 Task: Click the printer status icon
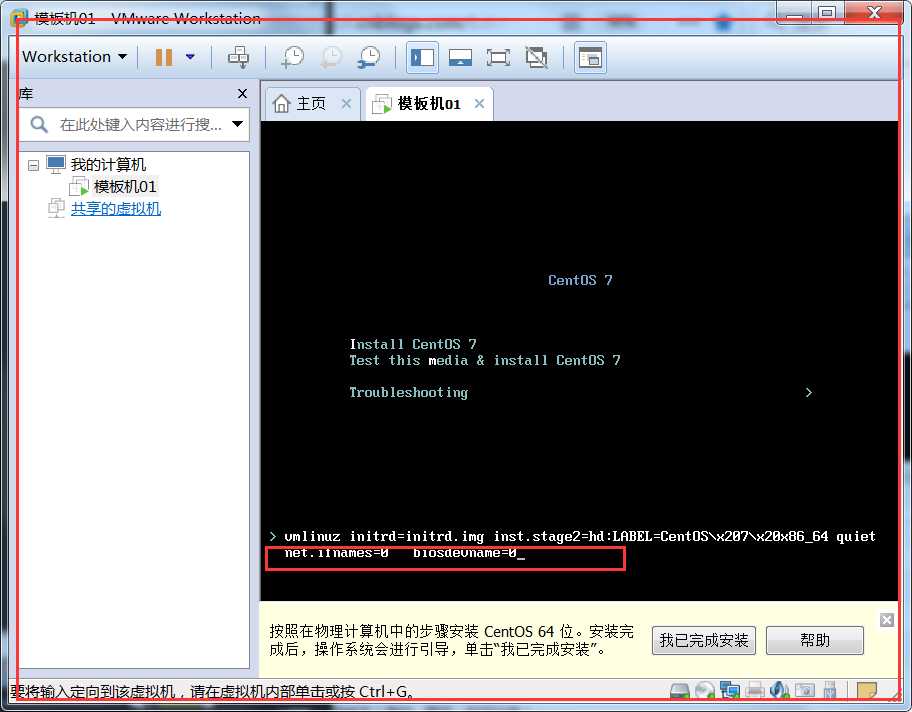tap(754, 690)
